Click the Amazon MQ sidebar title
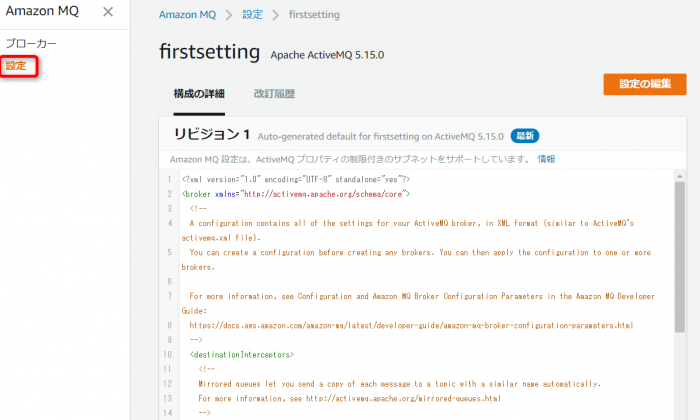 point(42,11)
